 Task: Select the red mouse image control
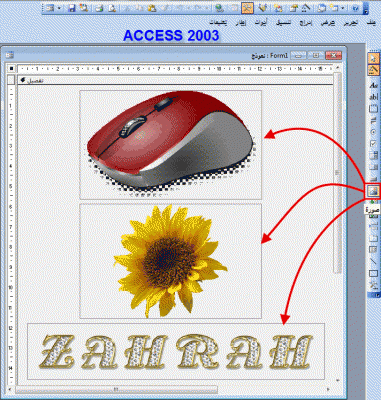pyautogui.click(x=170, y=145)
